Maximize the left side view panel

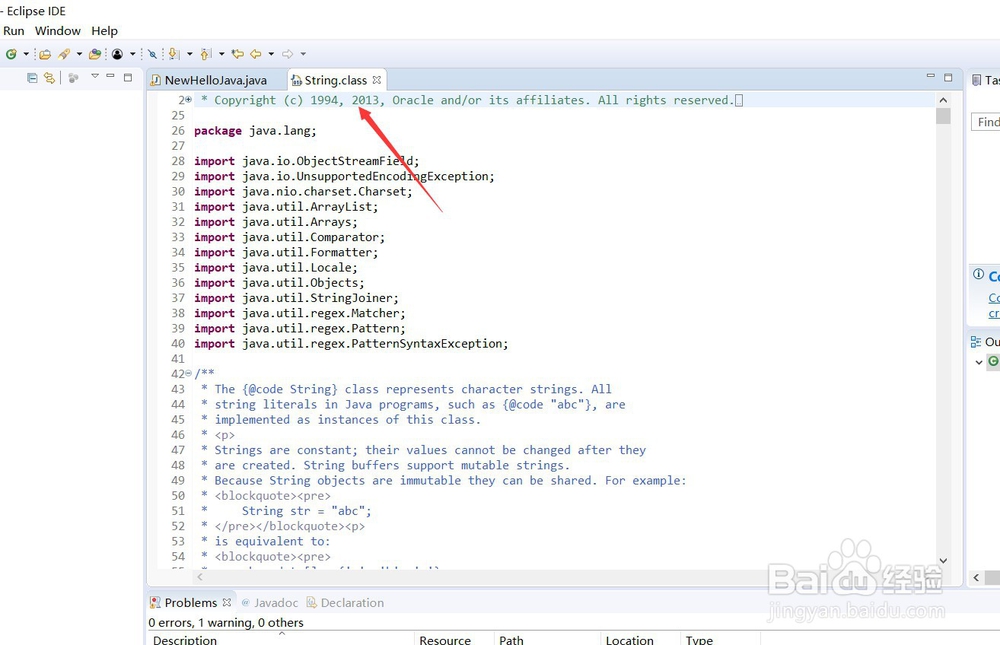point(128,77)
